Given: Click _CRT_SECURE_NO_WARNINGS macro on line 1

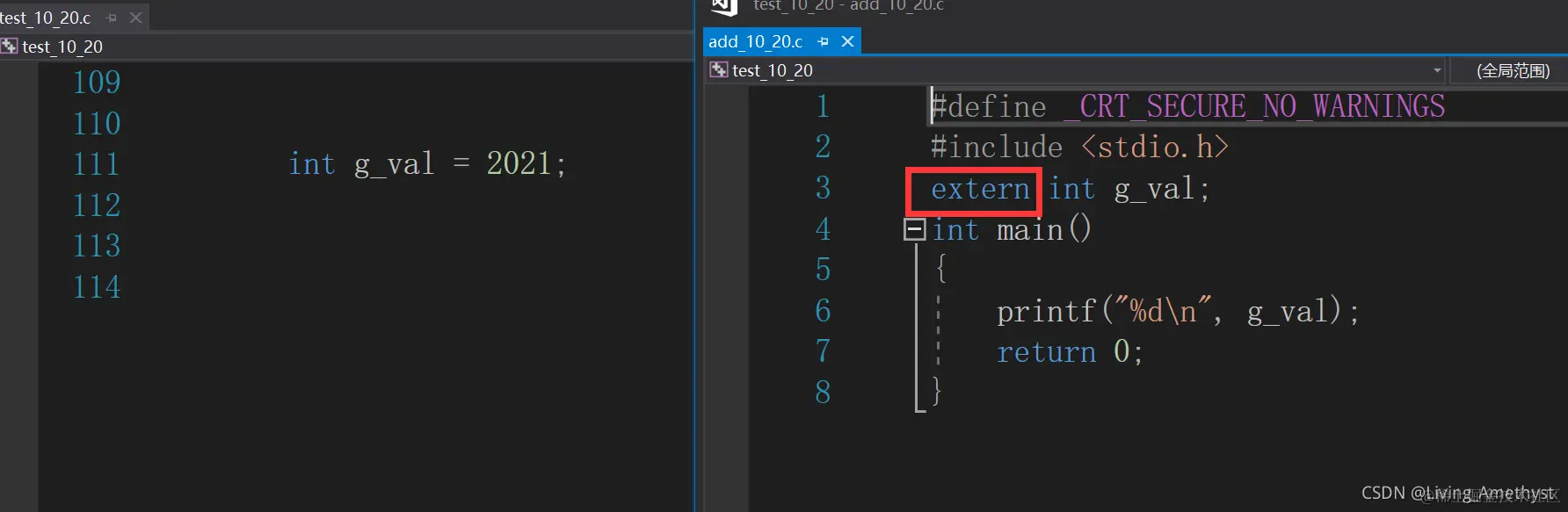Looking at the screenshot, I should pos(1254,106).
